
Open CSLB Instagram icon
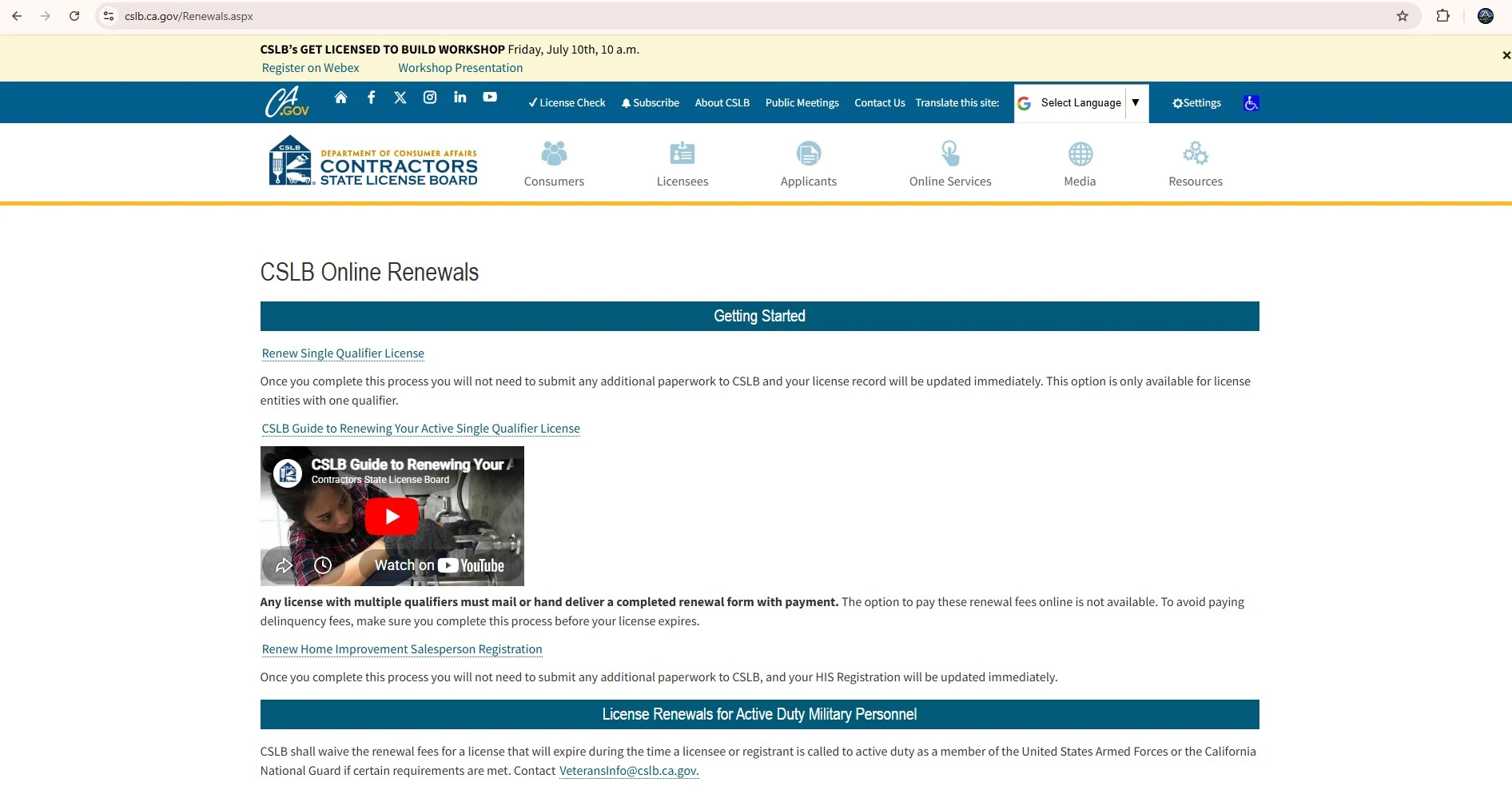[430, 98]
